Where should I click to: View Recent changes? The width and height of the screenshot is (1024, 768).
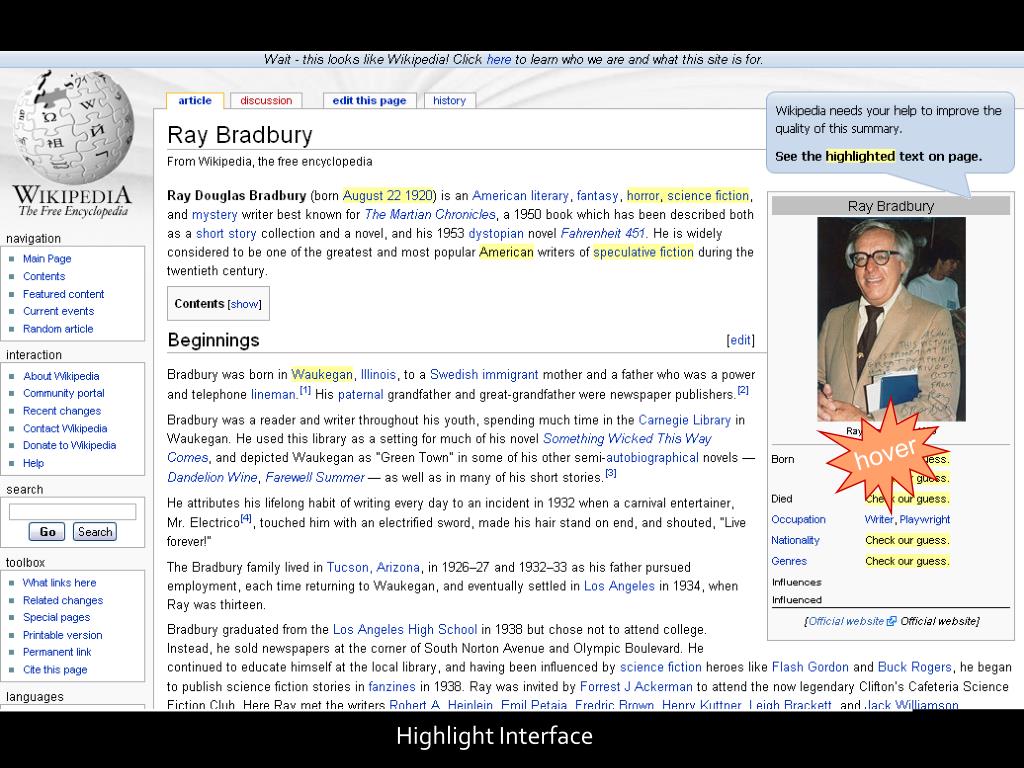(62, 411)
